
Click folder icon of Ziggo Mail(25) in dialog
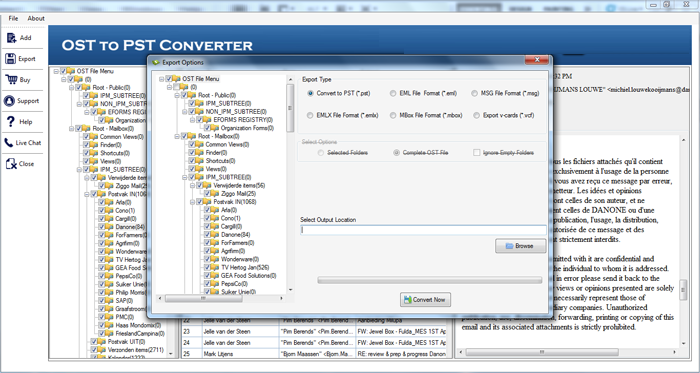click(x=216, y=194)
